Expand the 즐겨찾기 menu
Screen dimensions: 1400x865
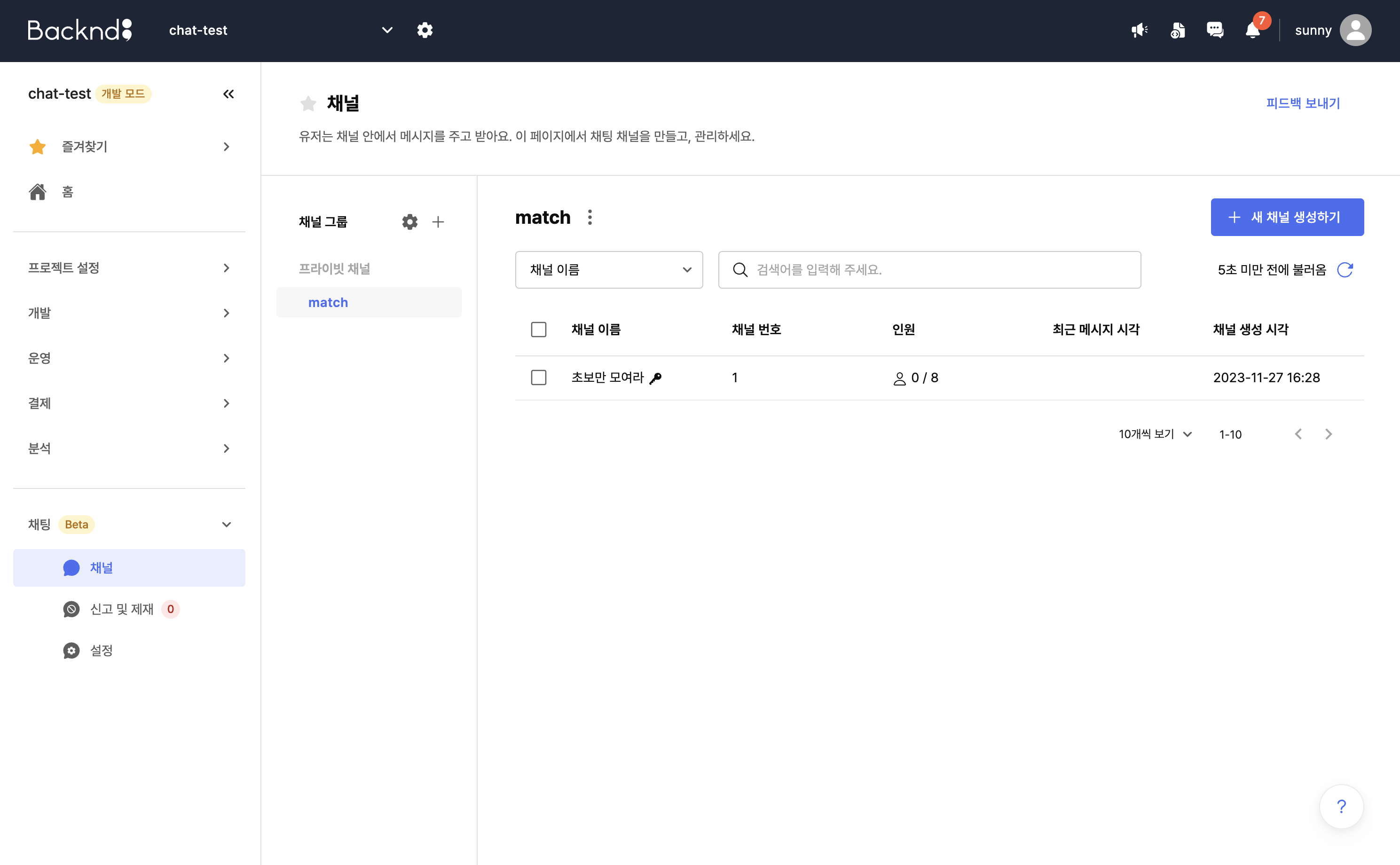click(x=129, y=147)
